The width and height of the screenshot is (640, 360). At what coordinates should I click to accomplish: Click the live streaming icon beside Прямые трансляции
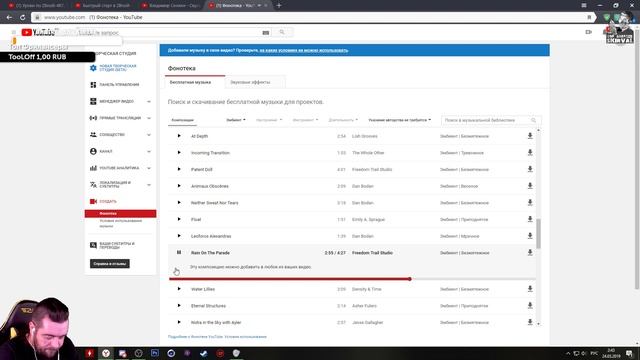click(x=93, y=118)
